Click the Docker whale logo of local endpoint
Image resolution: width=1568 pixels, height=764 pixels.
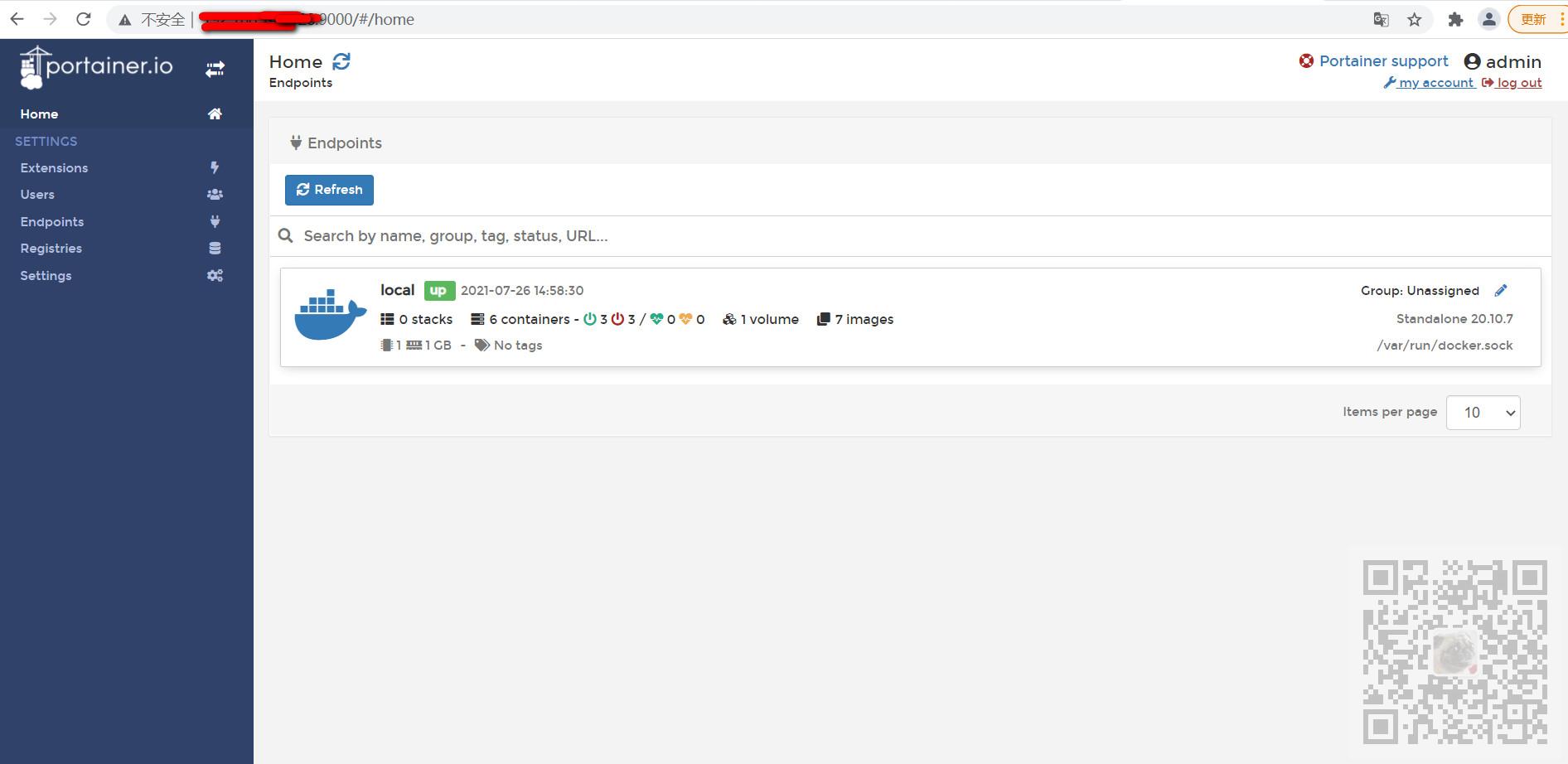click(331, 314)
